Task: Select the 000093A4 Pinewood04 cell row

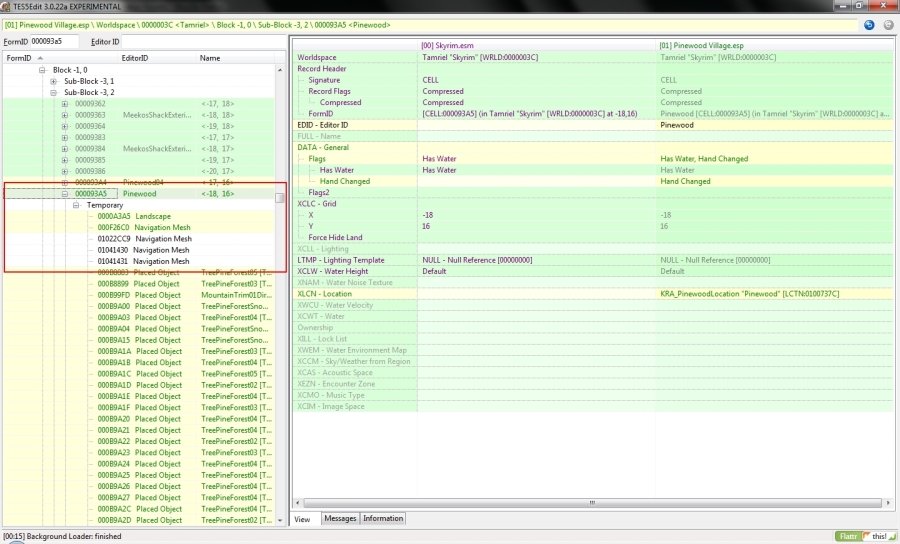Action: [x=138, y=182]
